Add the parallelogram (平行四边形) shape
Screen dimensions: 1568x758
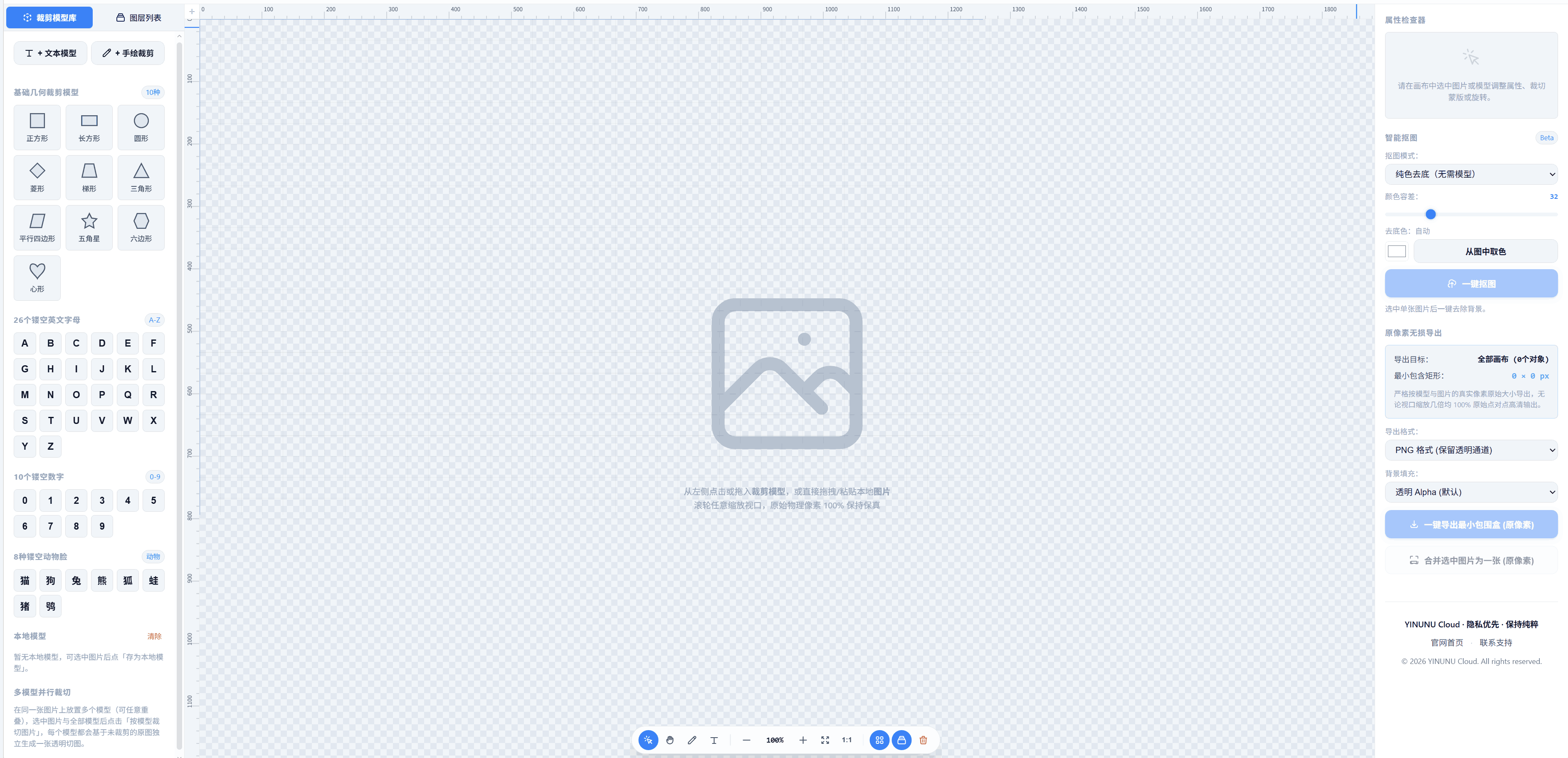tap(37, 228)
